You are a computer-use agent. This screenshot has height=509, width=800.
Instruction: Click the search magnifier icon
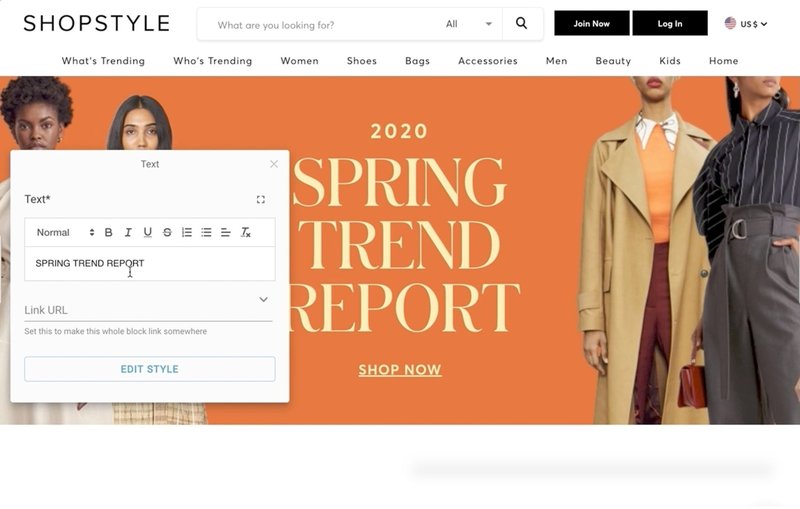point(521,23)
